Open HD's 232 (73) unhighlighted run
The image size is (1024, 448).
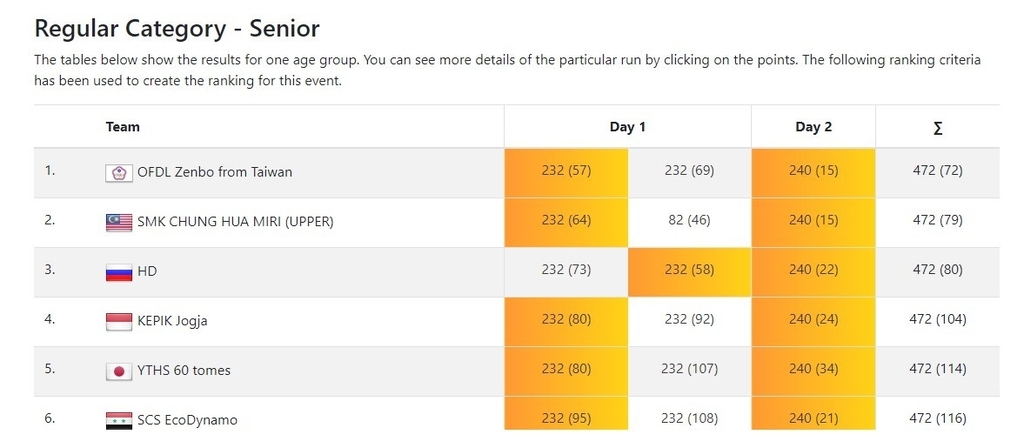(x=566, y=270)
